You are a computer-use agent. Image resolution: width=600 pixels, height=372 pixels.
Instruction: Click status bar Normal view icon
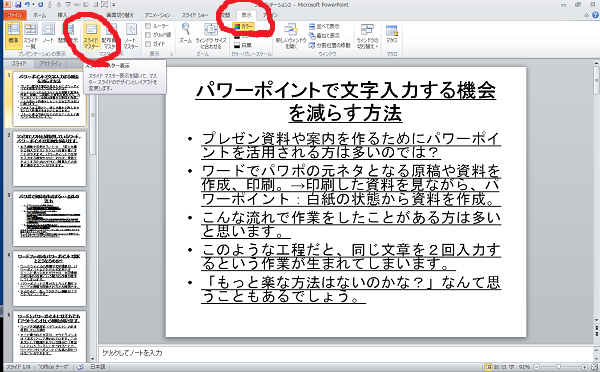(488, 367)
